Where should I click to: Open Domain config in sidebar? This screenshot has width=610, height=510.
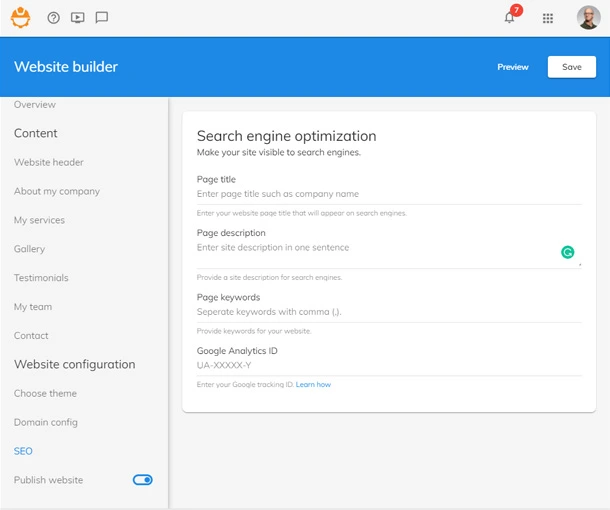pyautogui.click(x=45, y=422)
